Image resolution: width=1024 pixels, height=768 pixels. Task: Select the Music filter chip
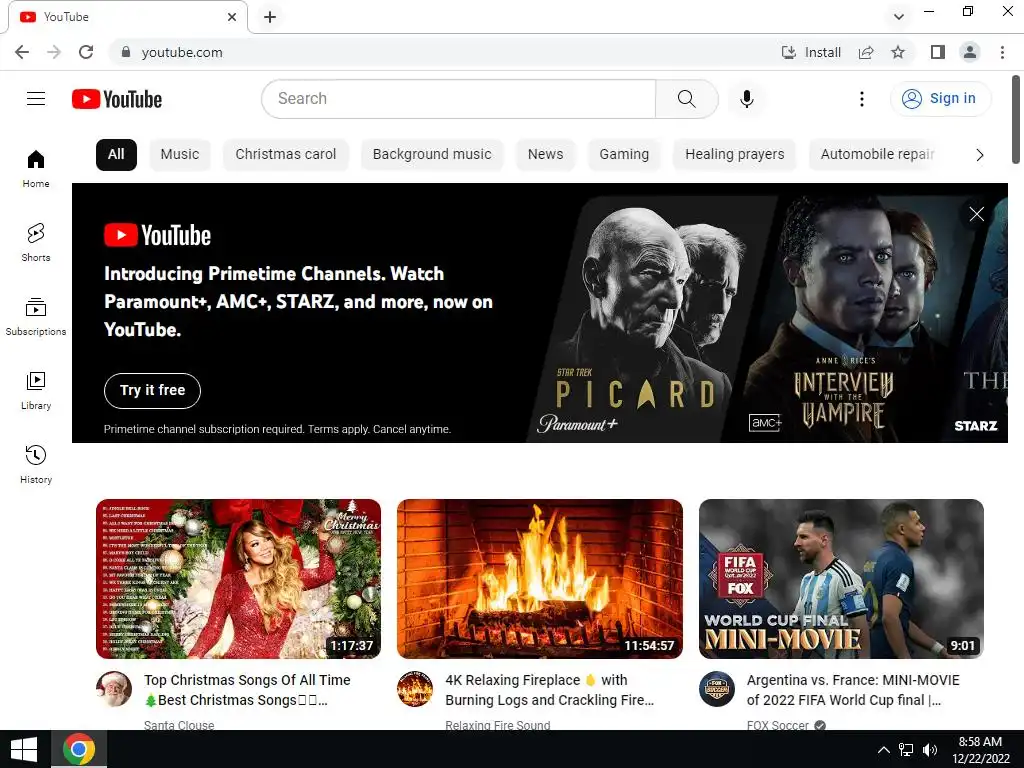pyautogui.click(x=180, y=155)
